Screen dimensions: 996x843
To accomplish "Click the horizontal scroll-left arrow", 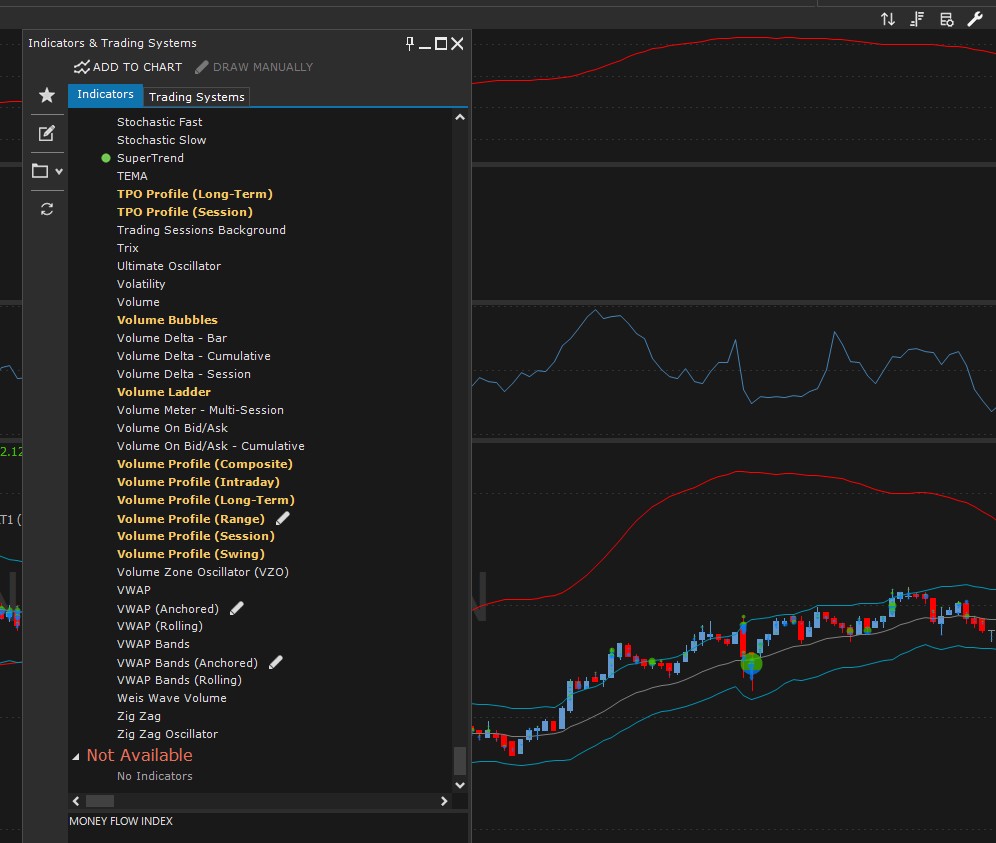I will [x=76, y=801].
